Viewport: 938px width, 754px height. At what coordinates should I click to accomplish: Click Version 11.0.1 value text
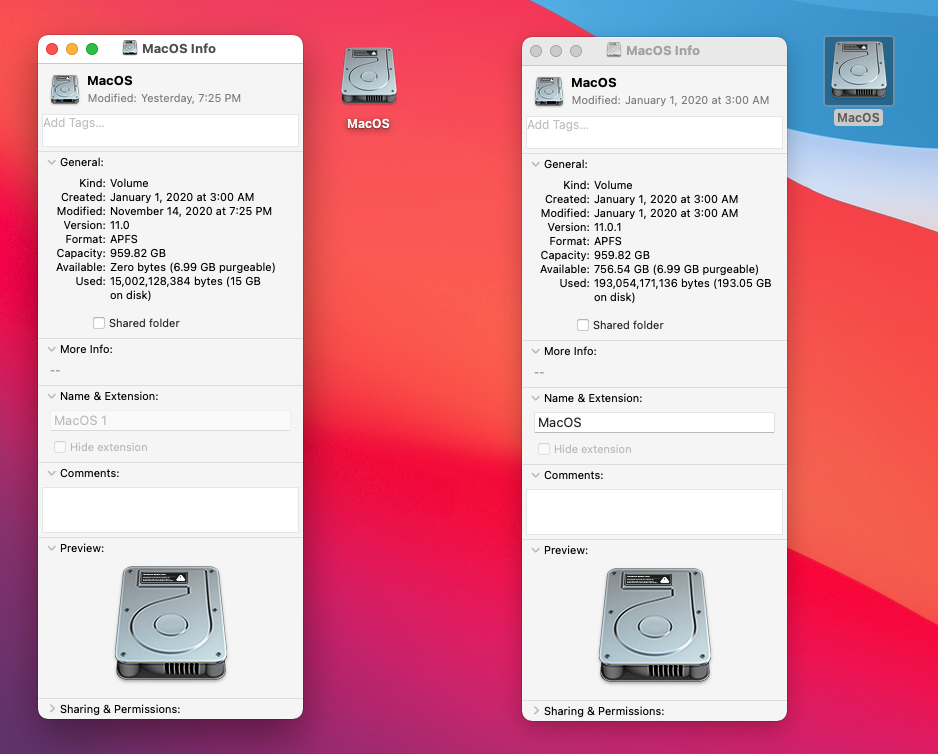point(608,227)
